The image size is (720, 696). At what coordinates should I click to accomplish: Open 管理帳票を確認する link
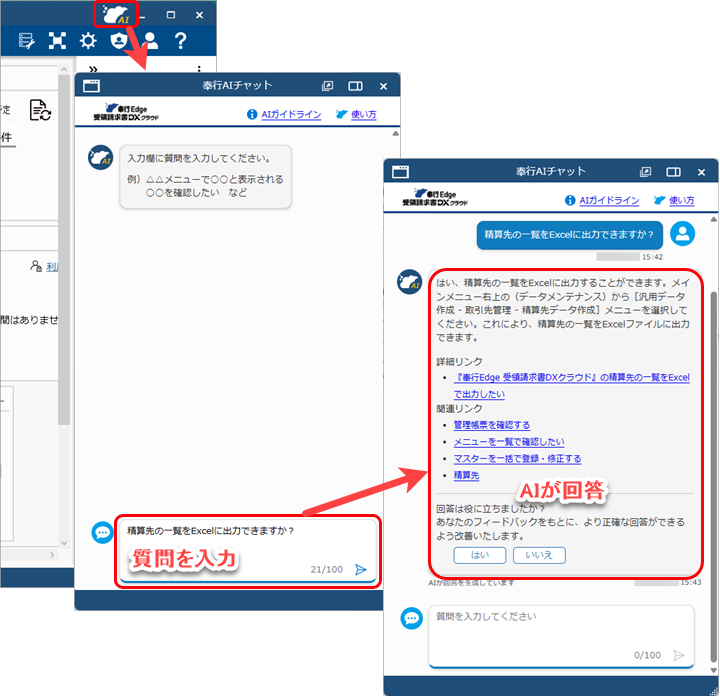pos(492,425)
